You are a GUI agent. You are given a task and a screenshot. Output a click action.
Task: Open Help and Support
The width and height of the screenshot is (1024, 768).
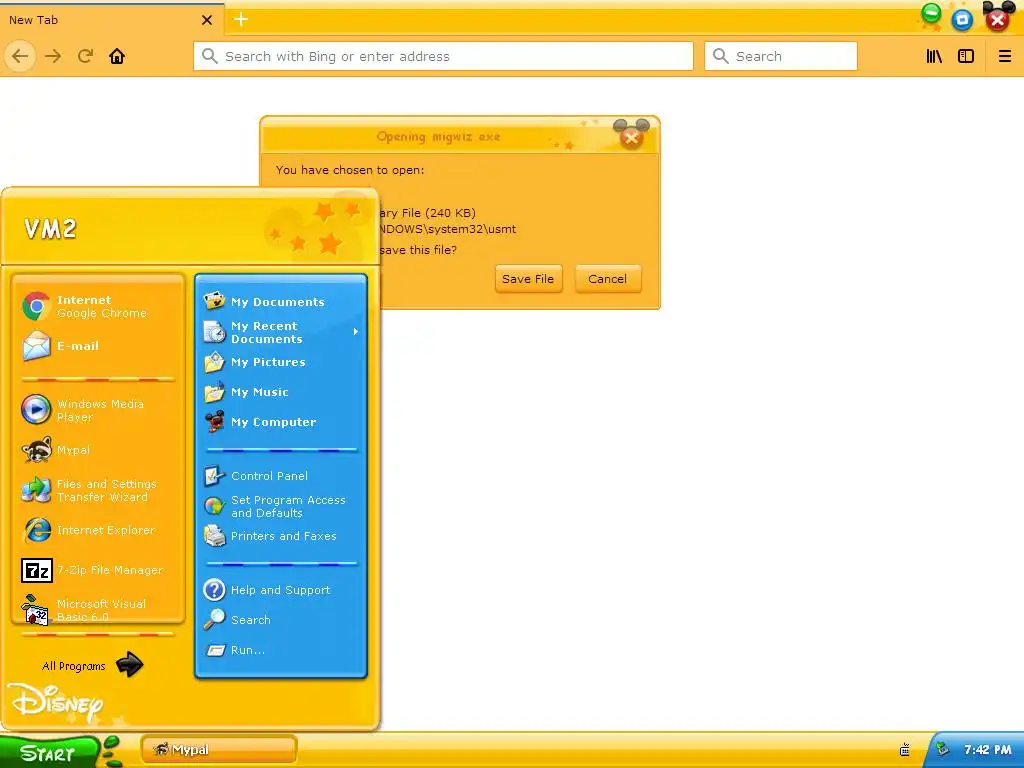(281, 590)
